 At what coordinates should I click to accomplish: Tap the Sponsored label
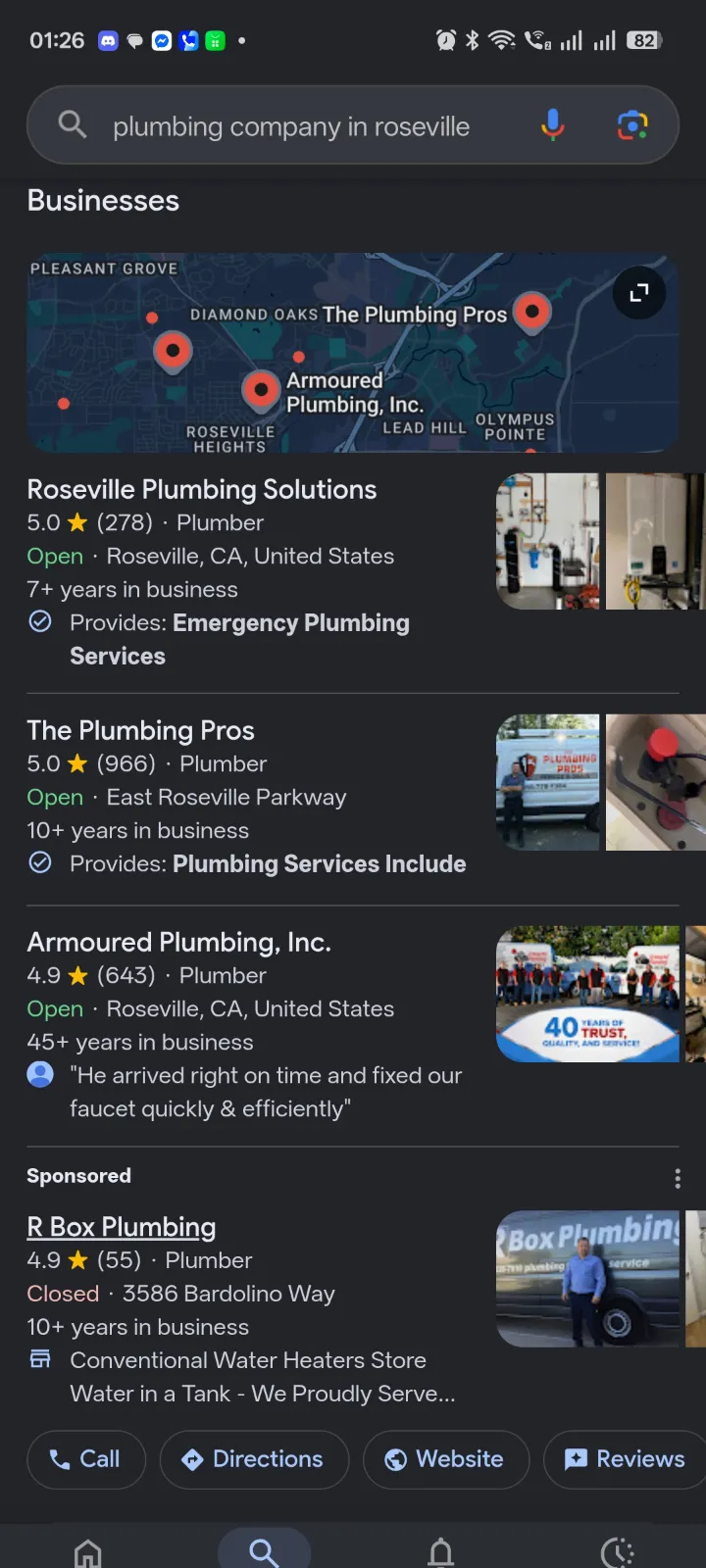click(x=79, y=1175)
